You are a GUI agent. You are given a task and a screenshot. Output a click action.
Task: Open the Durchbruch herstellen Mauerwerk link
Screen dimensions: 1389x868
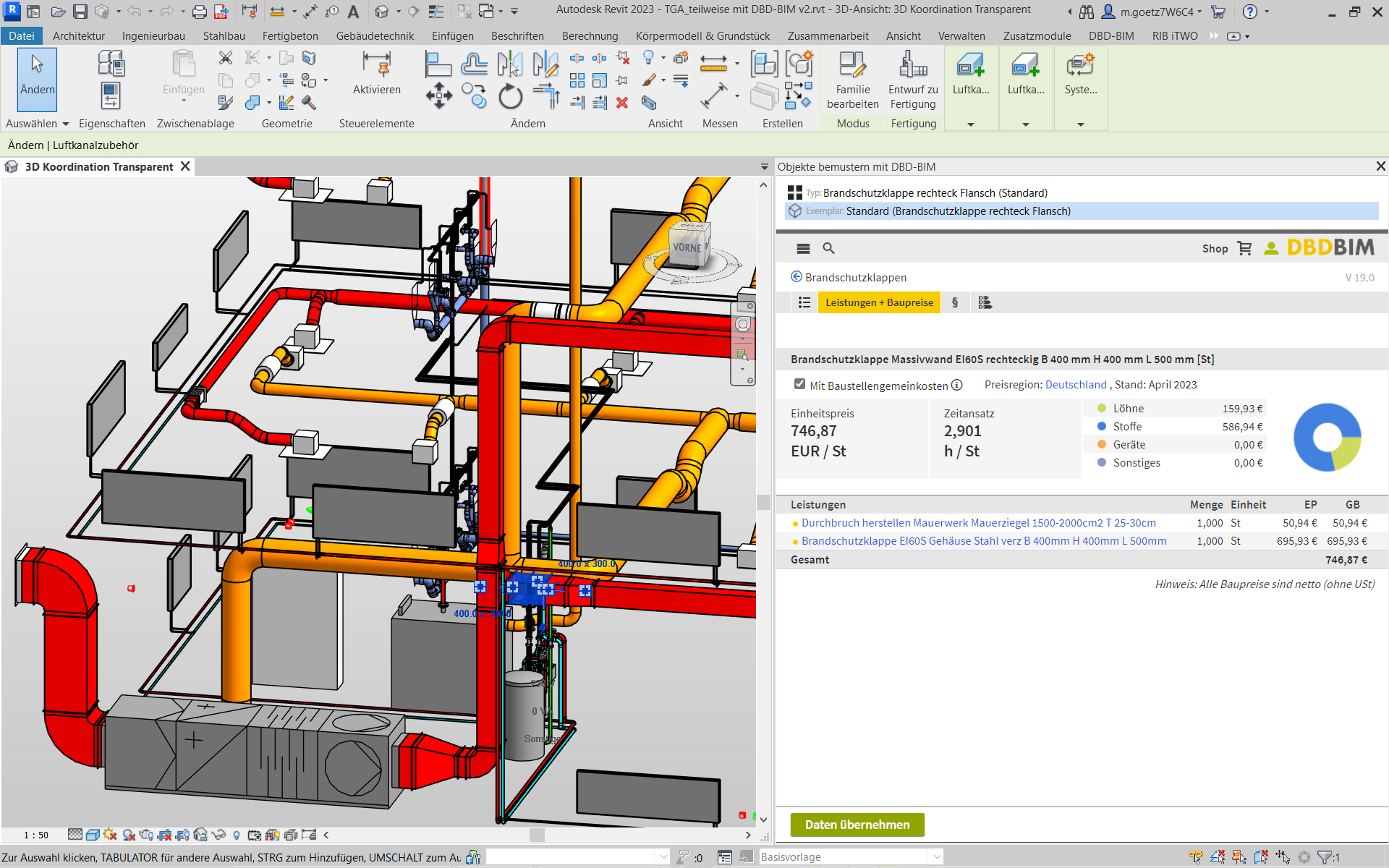coord(978,523)
